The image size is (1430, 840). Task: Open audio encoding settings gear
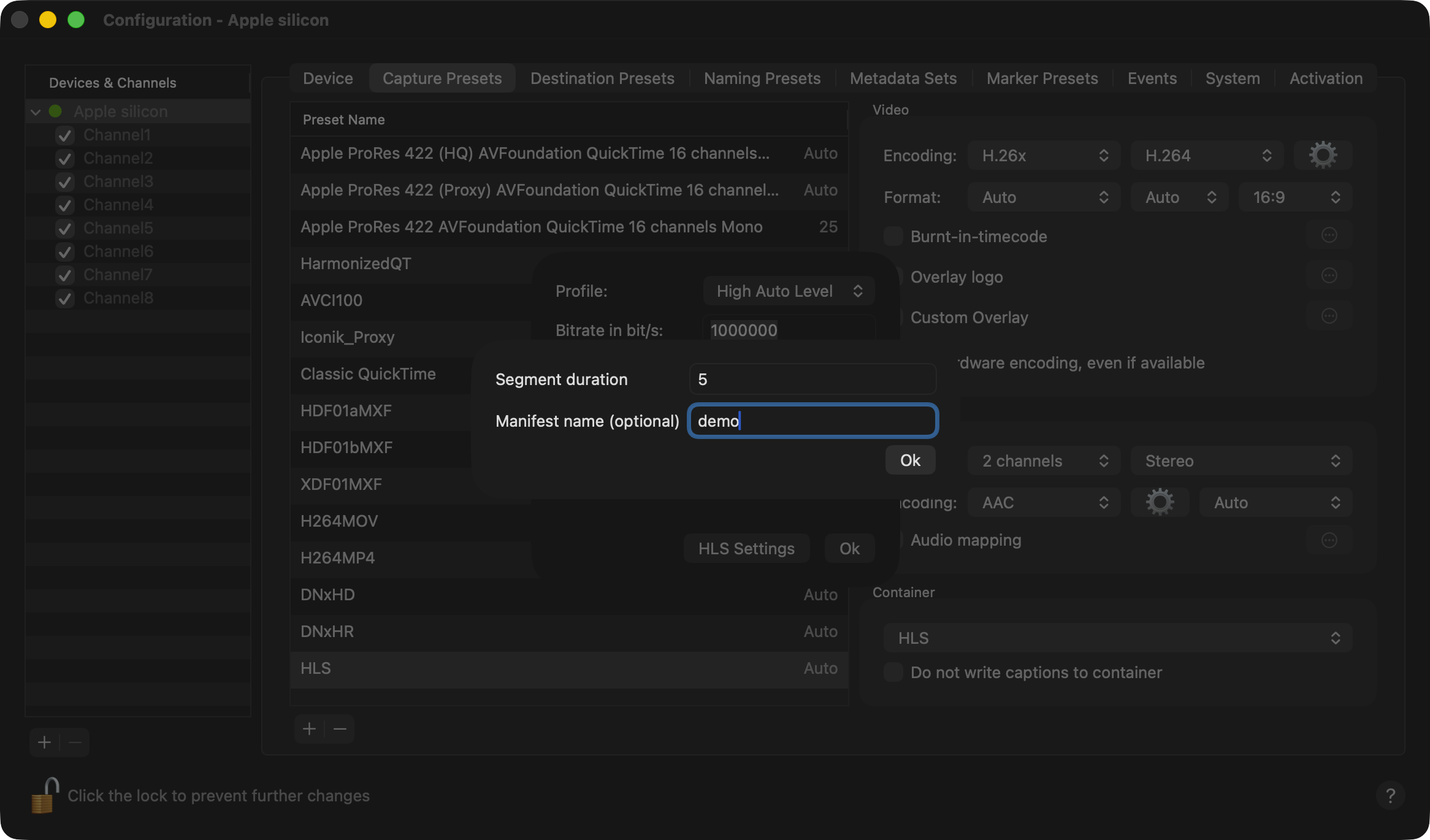pos(1160,502)
